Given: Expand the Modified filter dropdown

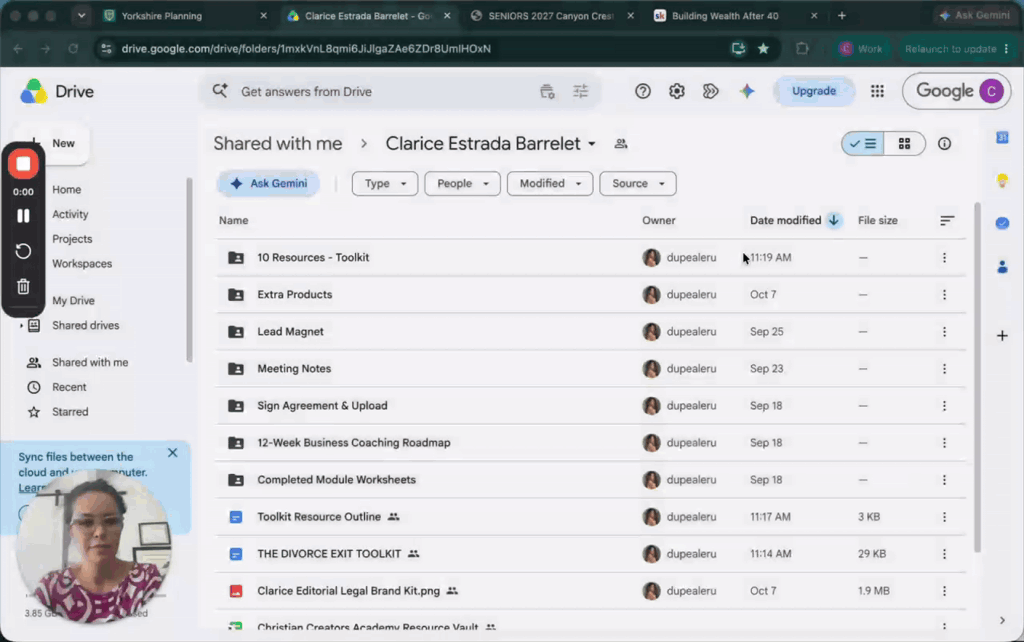Looking at the screenshot, I should pos(550,184).
